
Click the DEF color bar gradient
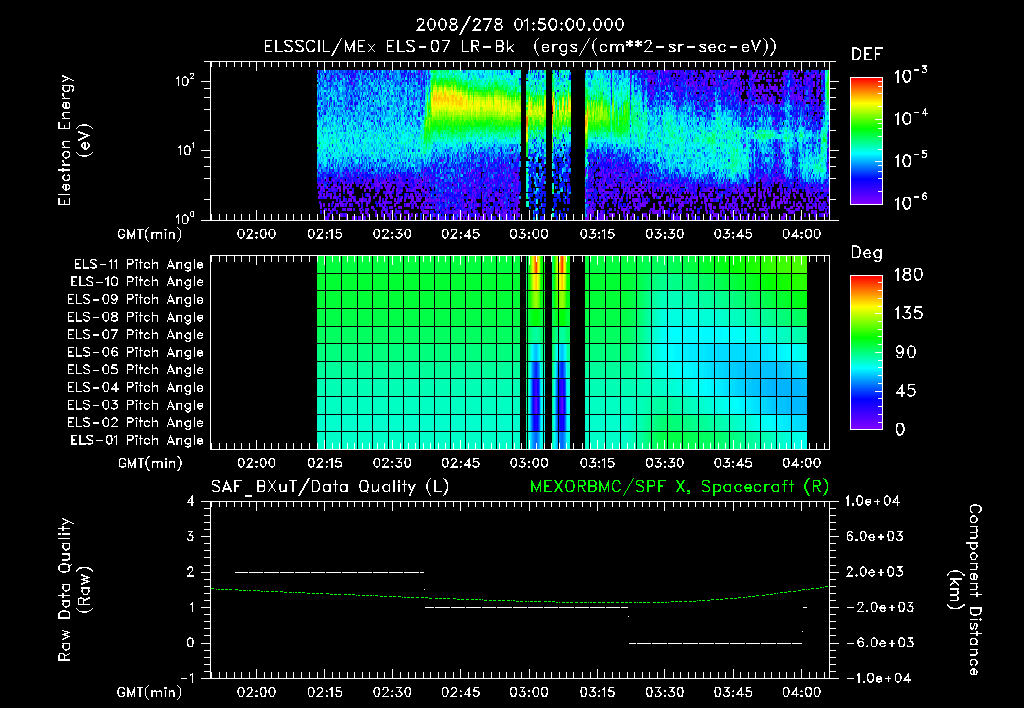click(866, 140)
